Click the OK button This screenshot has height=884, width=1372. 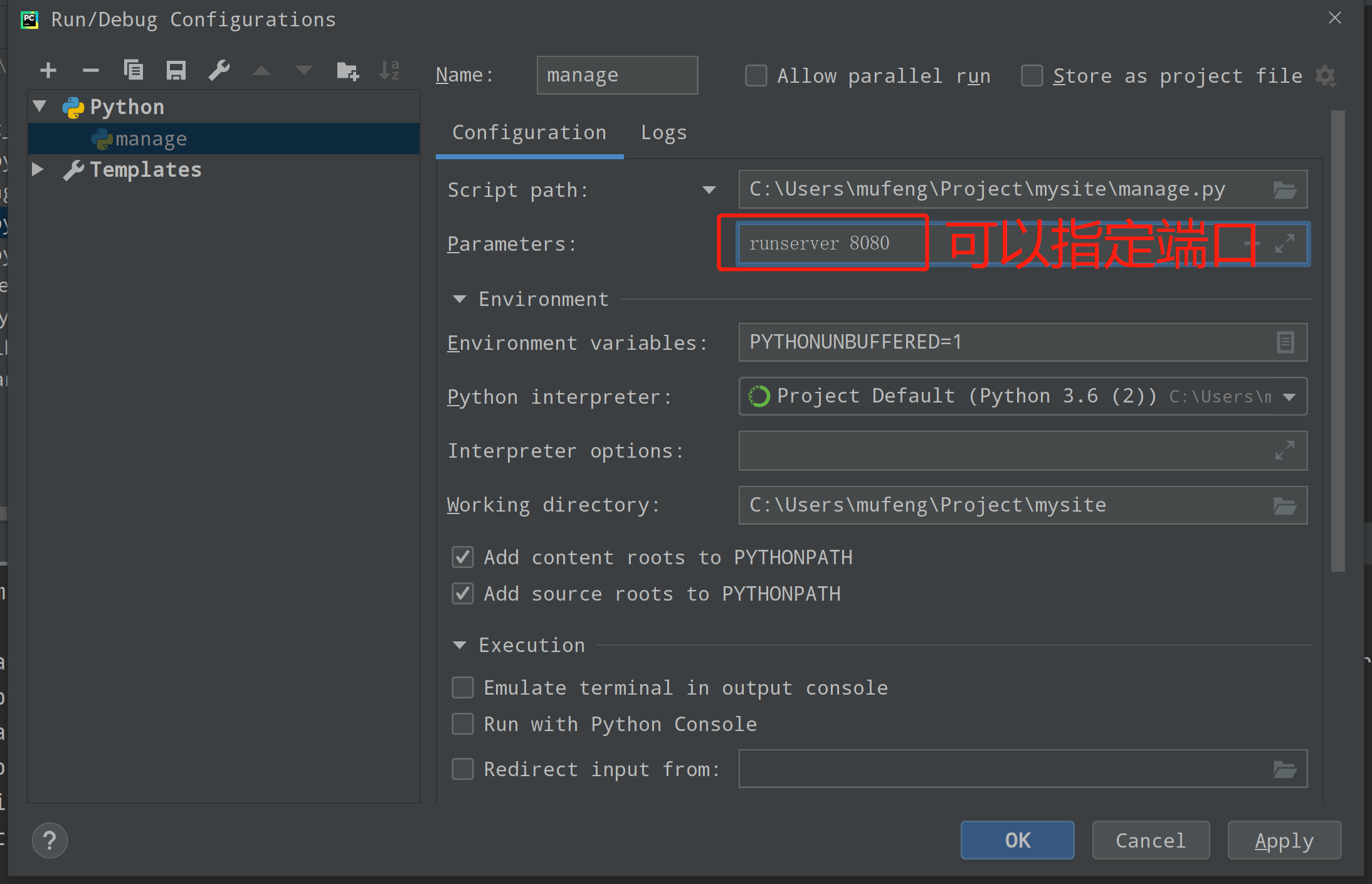click(1017, 840)
